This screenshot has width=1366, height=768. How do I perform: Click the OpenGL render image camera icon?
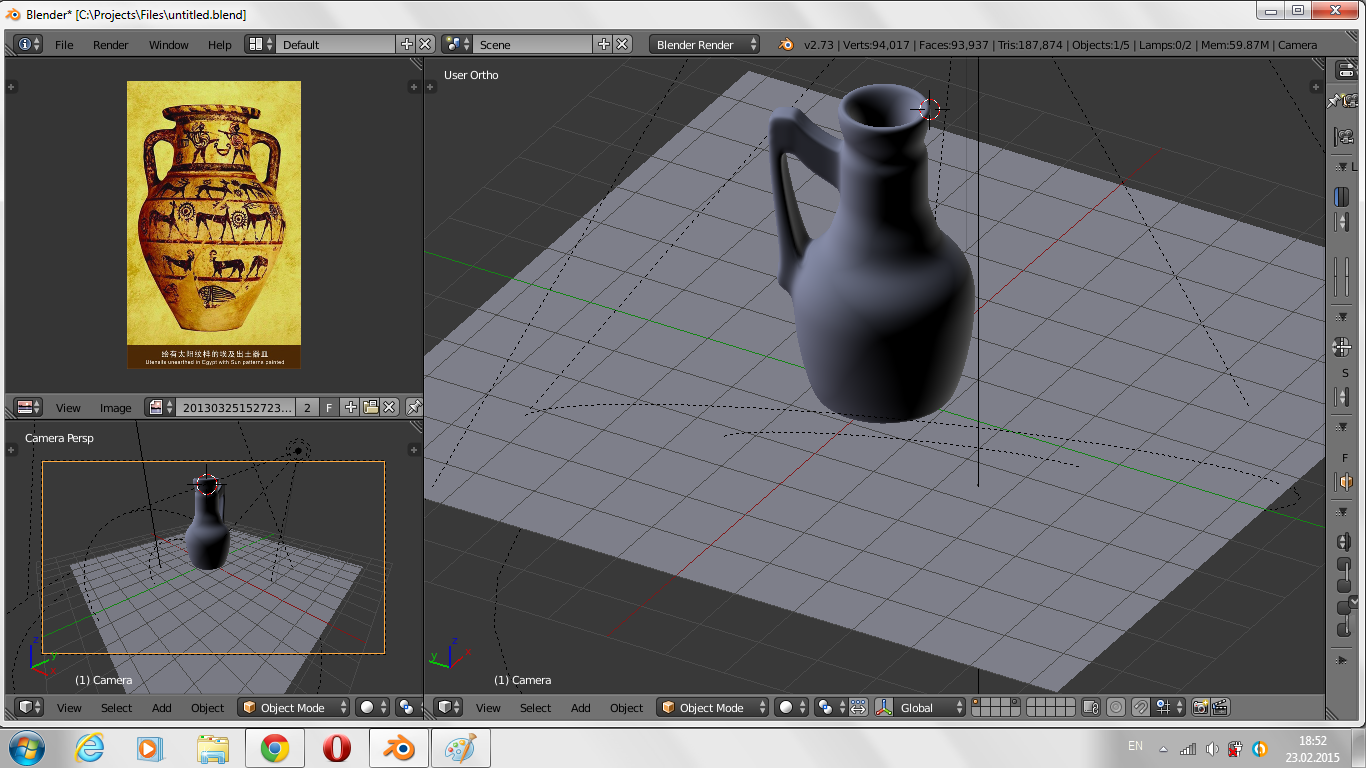[x=1200, y=708]
